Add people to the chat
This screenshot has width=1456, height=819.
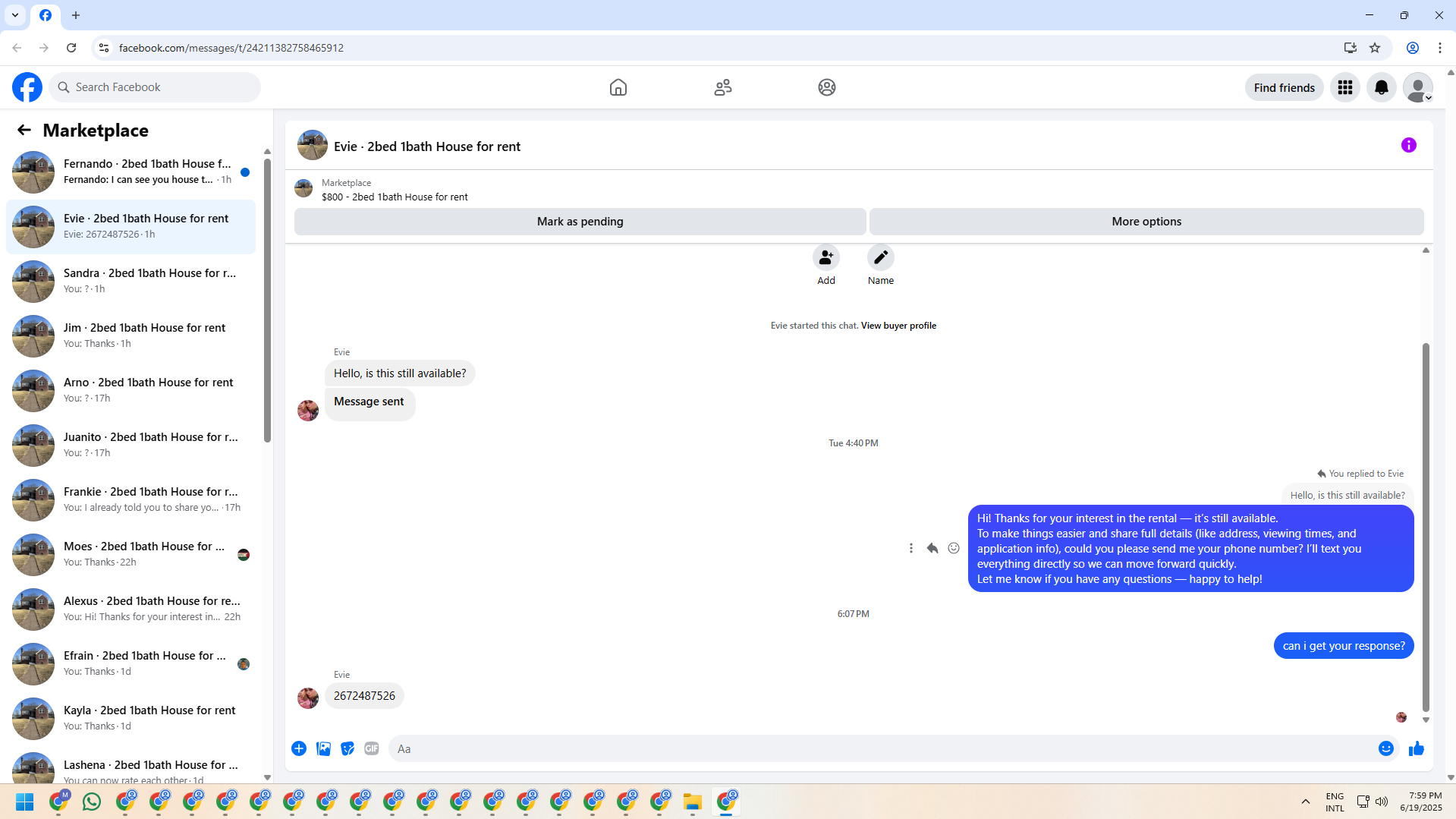point(826,257)
